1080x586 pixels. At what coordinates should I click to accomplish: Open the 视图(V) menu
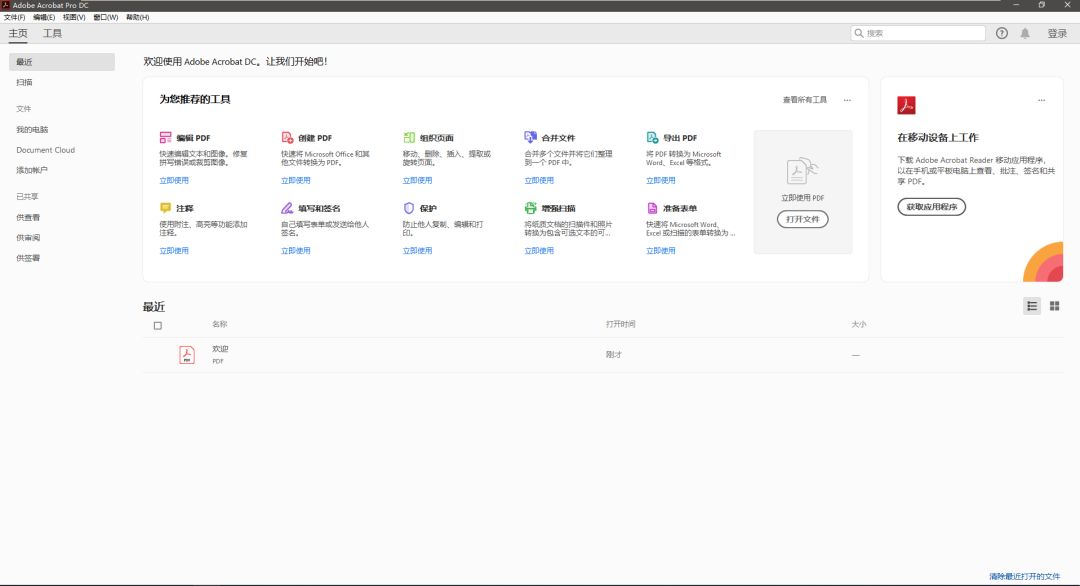tap(74, 17)
